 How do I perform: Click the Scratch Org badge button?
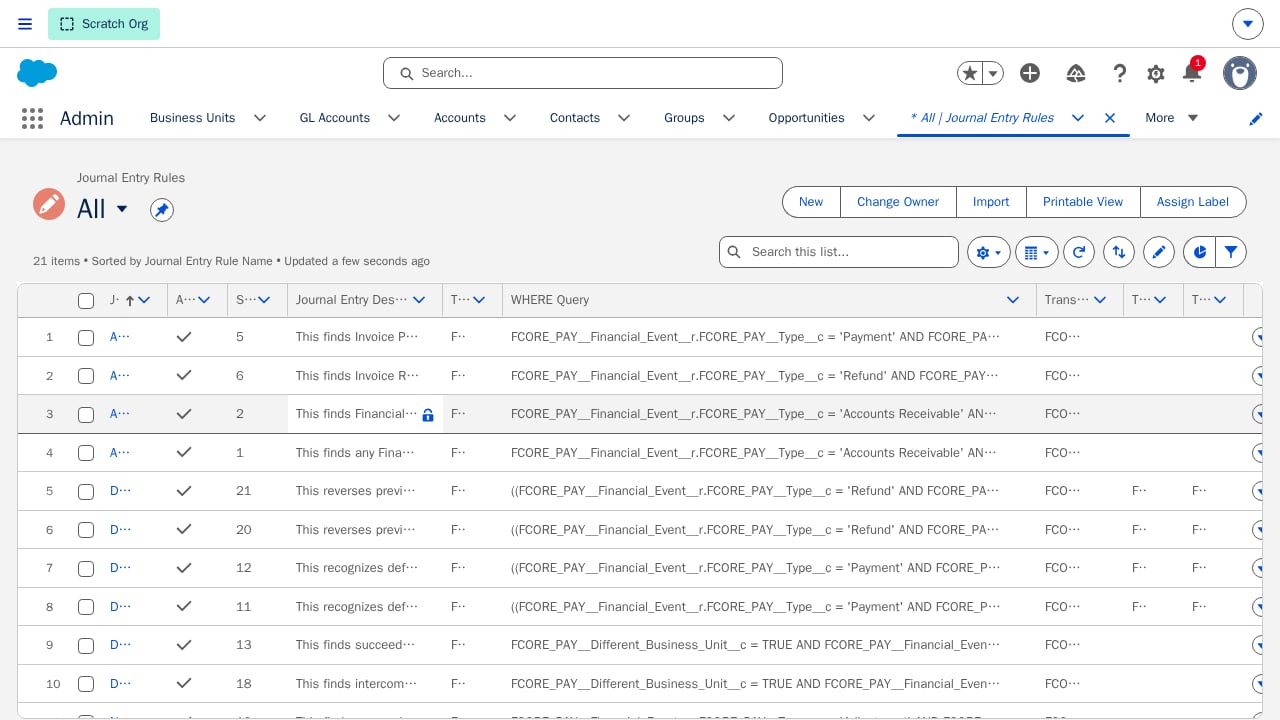tap(104, 24)
